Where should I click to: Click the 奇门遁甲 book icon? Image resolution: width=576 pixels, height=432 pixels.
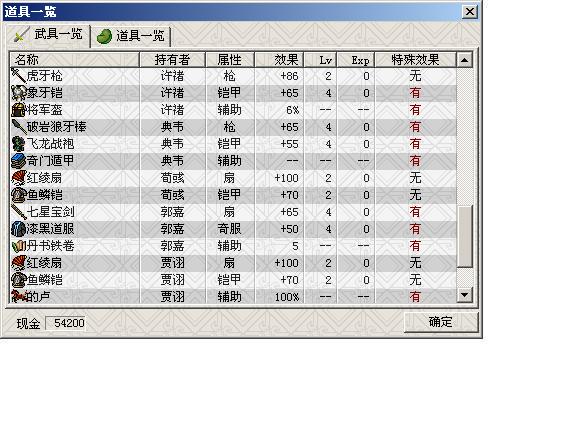click(x=18, y=161)
